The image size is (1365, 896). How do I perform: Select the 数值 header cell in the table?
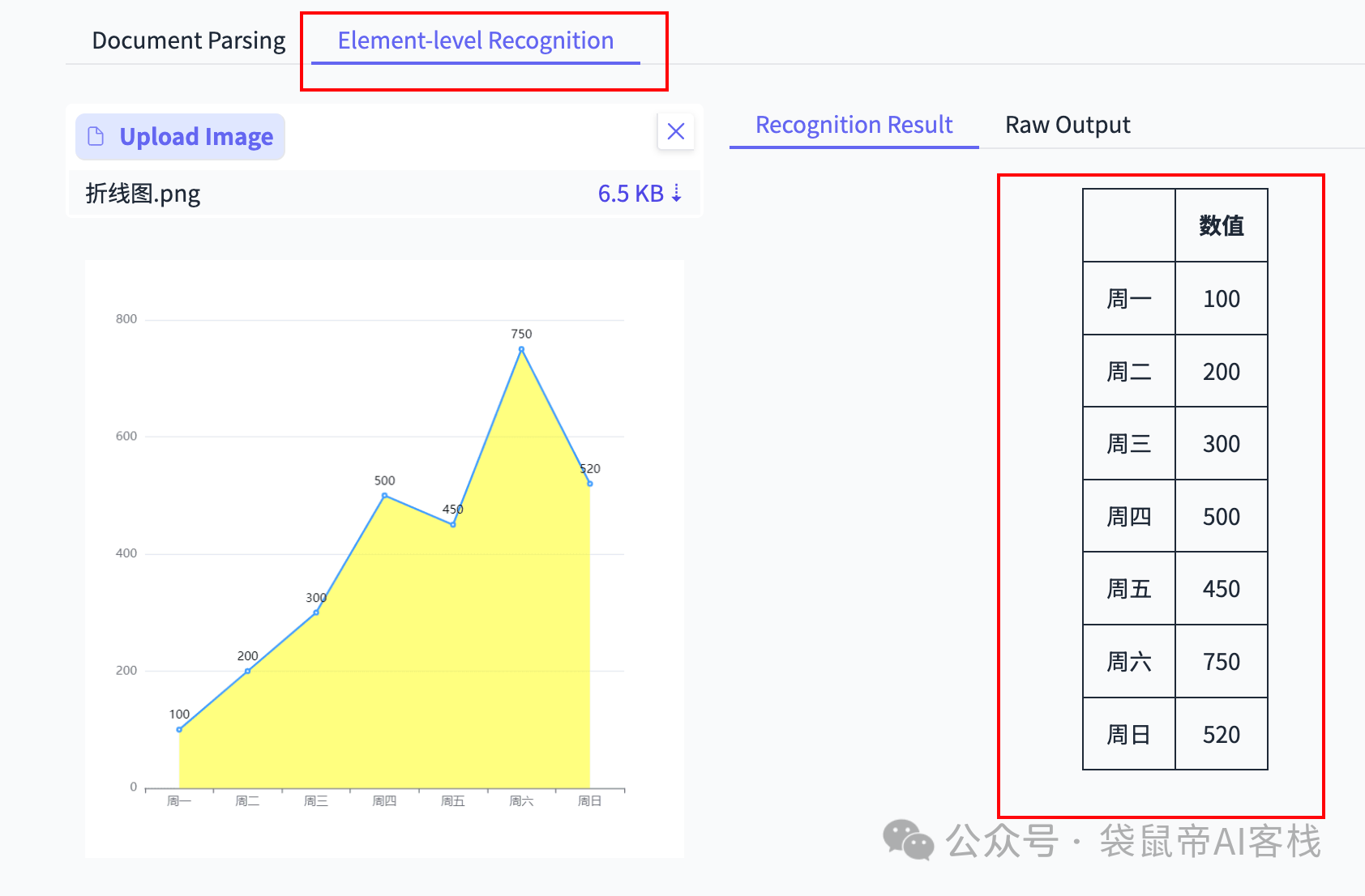(1221, 225)
